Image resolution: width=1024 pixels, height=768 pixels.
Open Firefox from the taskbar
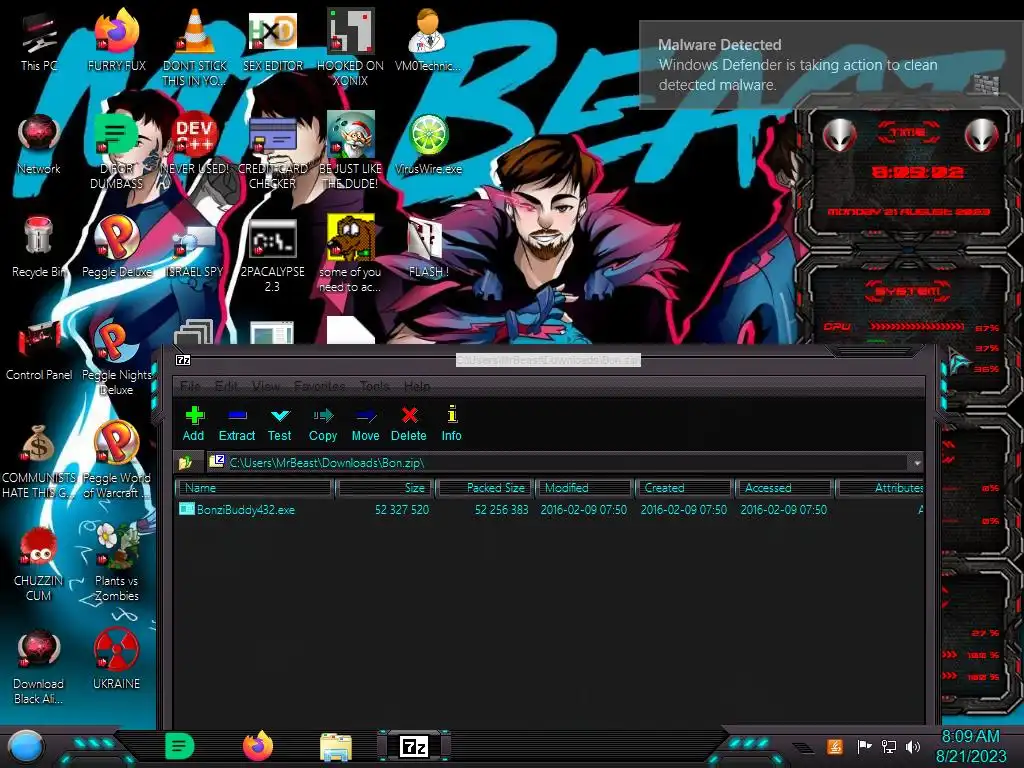coord(258,746)
